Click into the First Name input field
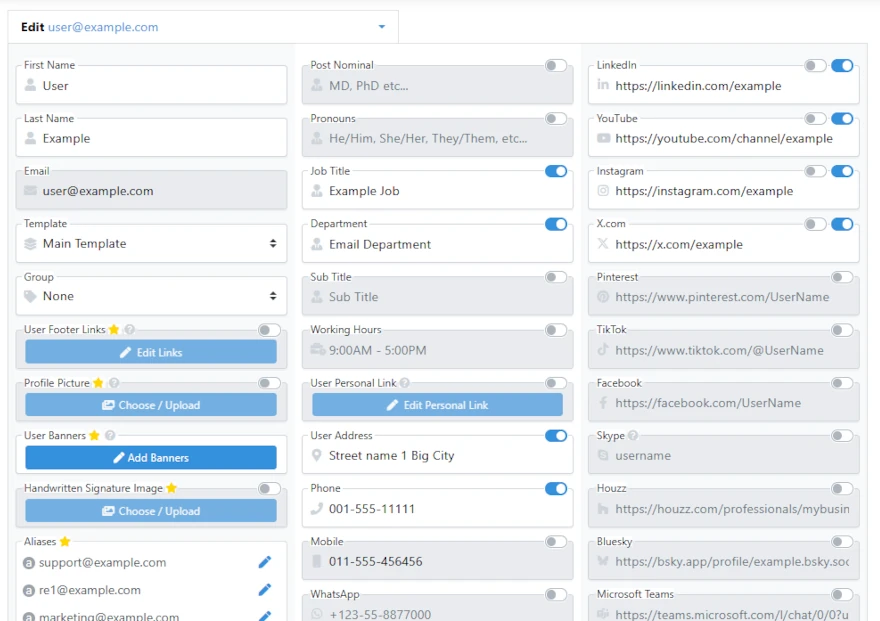The image size is (880, 621). 160,86
